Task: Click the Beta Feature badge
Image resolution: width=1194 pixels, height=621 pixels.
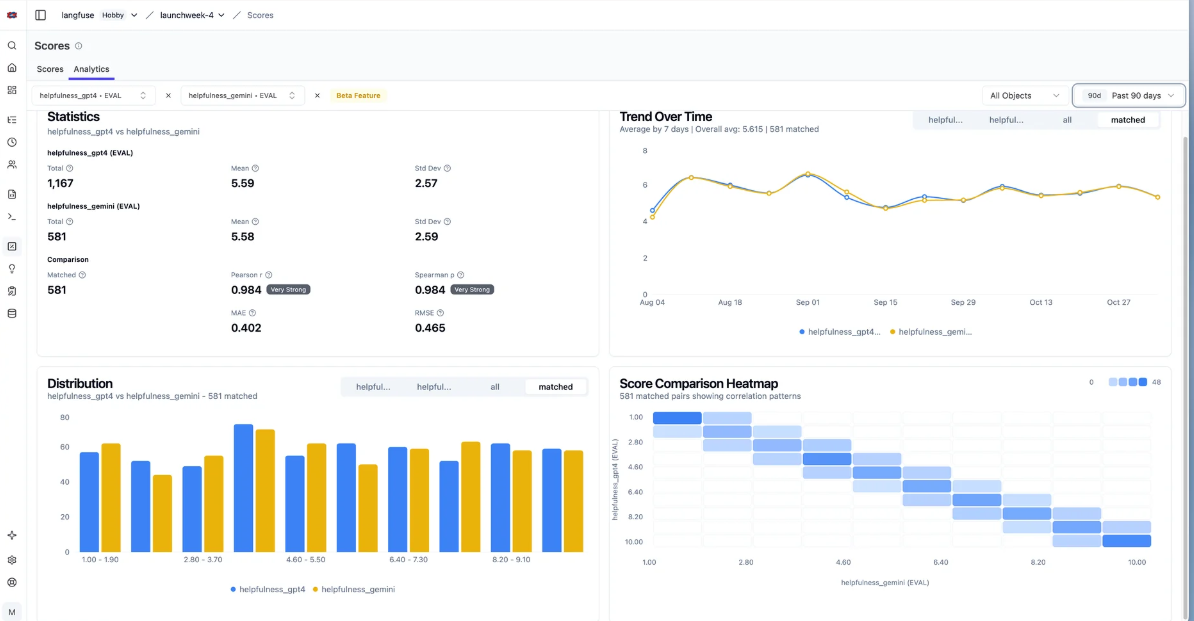Action: click(x=358, y=96)
